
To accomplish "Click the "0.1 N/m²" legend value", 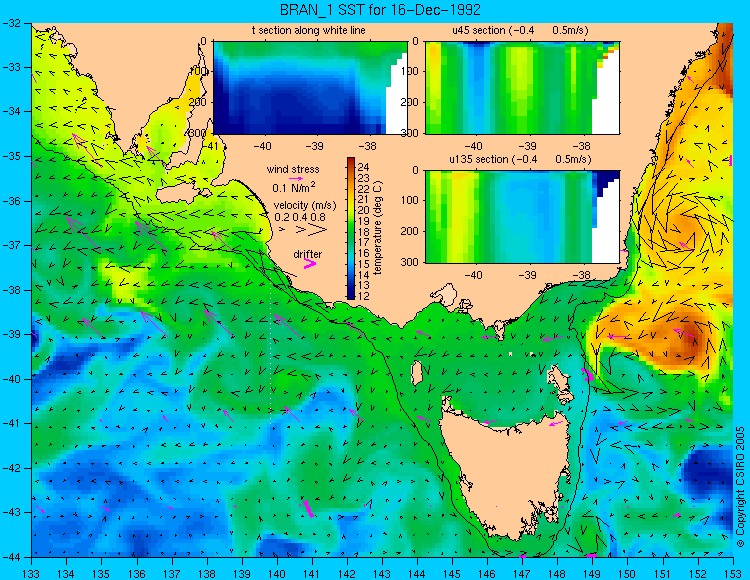I will point(293,187).
